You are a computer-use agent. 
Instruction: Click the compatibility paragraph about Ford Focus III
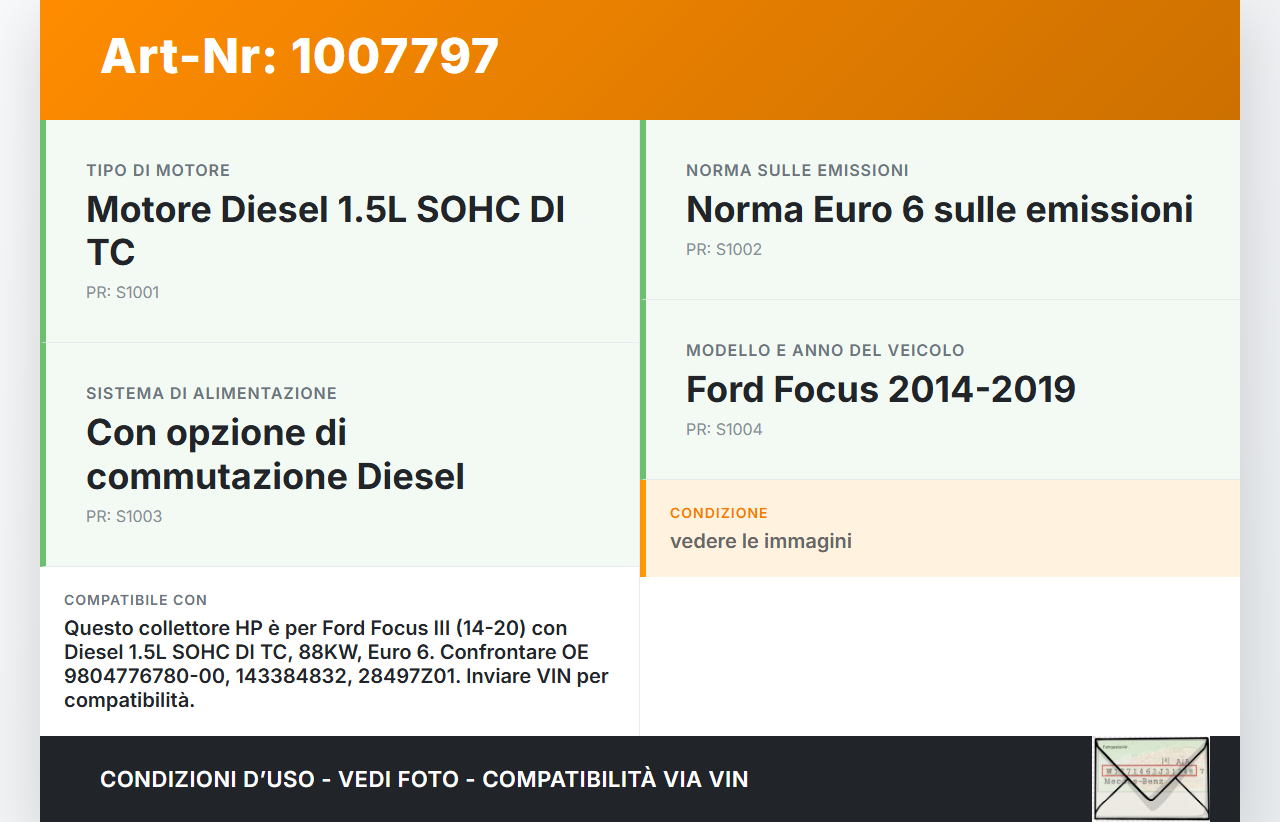point(337,664)
